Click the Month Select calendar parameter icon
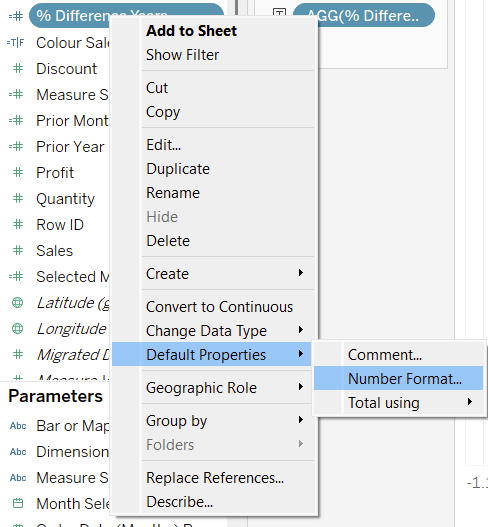The image size is (488, 527). (x=18, y=503)
